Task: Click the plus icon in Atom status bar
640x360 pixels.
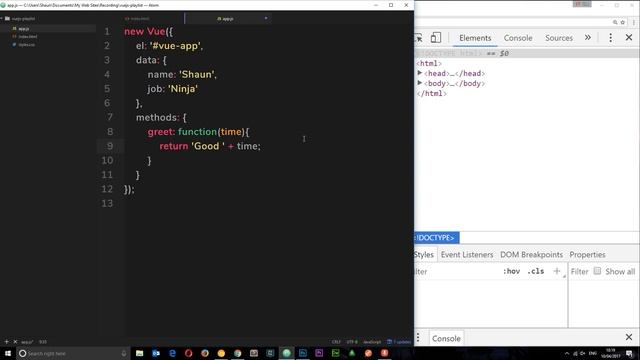Action: (7, 342)
